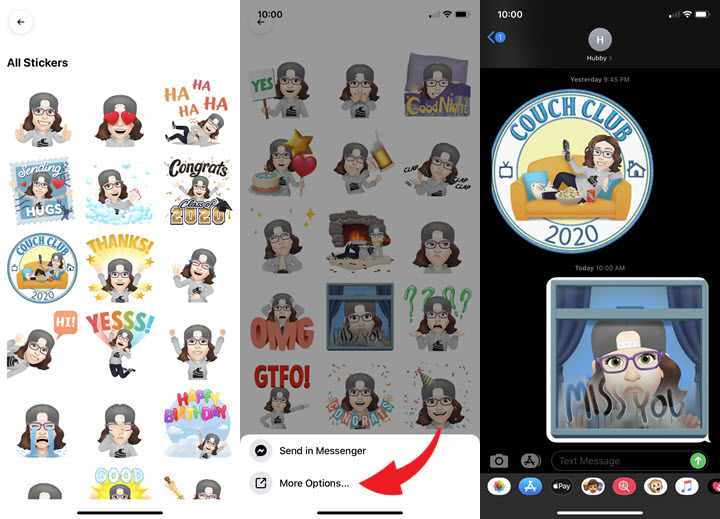This screenshot has height=519, width=720.
Task: Select the two thumbs up avatar sticker
Action: pyautogui.click(x=43, y=118)
